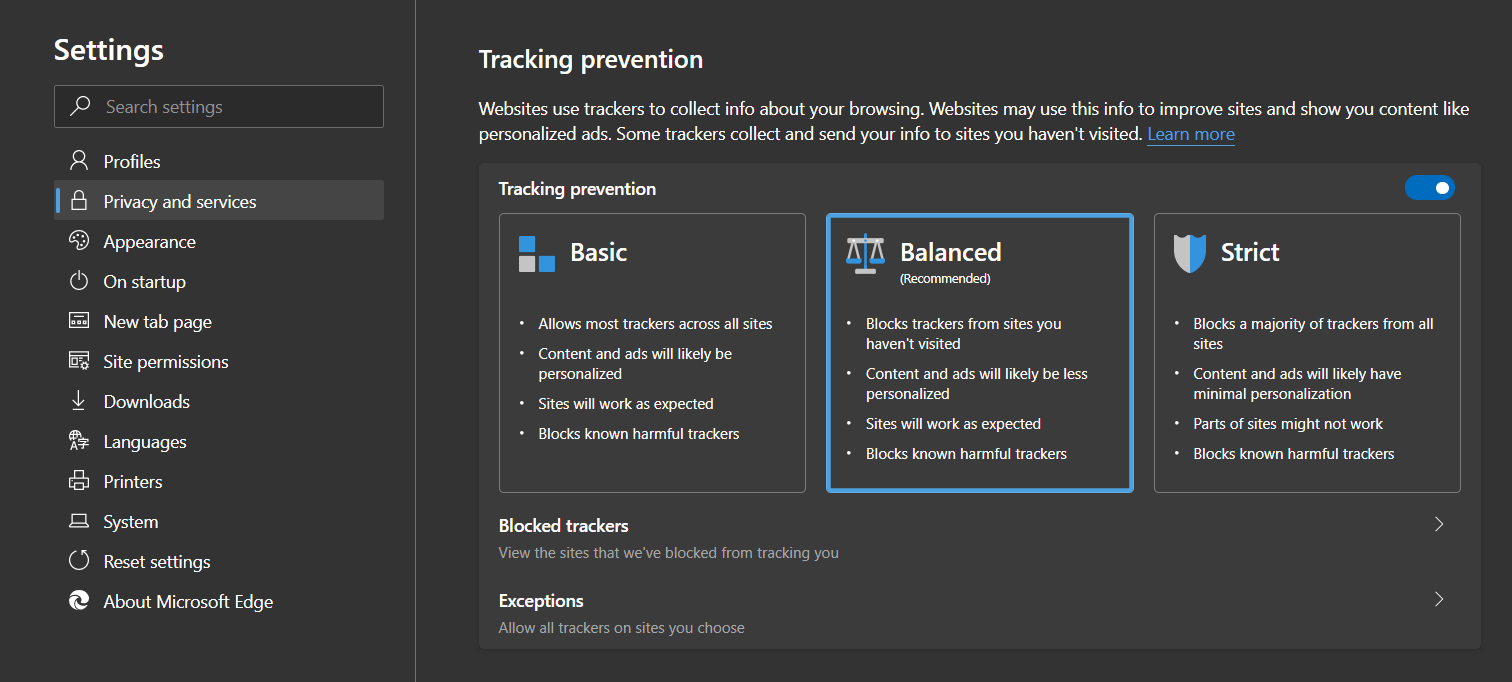The height and width of the screenshot is (682, 1512).
Task: Click the Reset settings circular arrow icon
Action: click(x=78, y=561)
